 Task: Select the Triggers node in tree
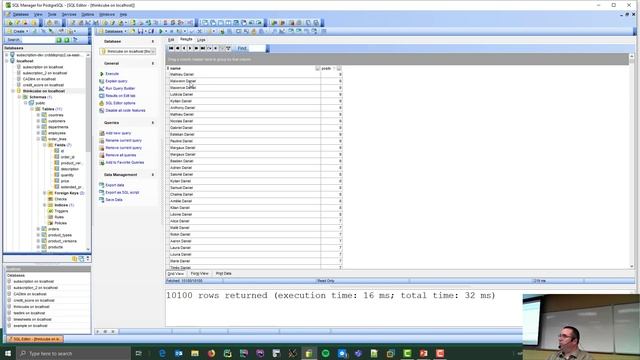click(61, 211)
